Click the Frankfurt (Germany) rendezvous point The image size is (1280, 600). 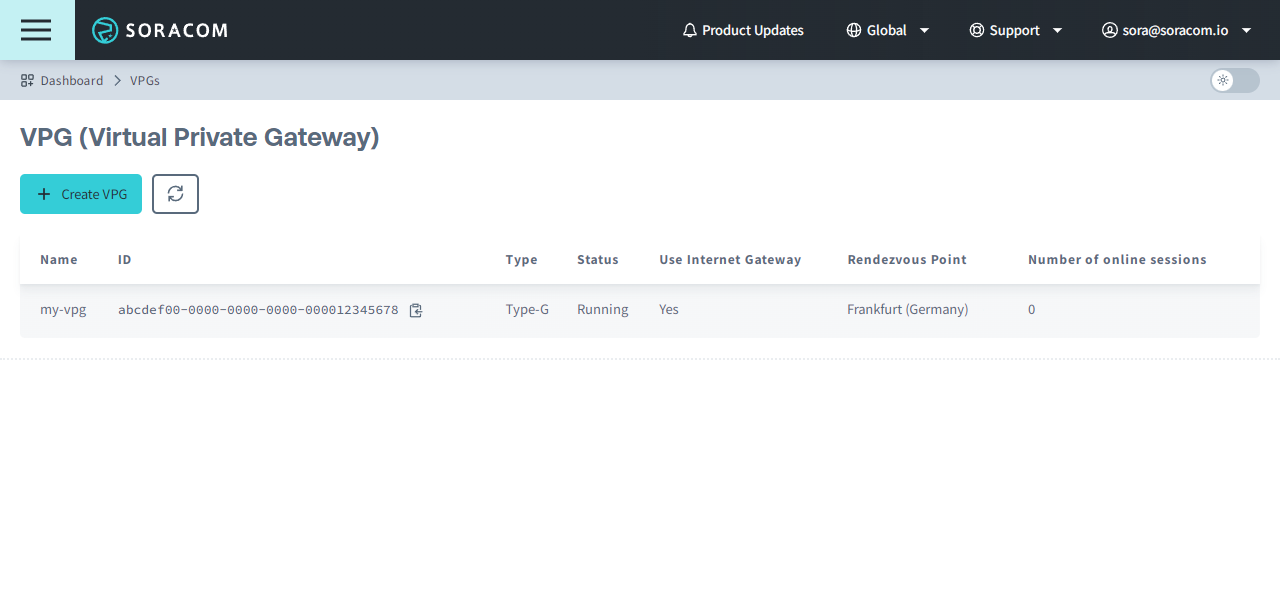907,309
